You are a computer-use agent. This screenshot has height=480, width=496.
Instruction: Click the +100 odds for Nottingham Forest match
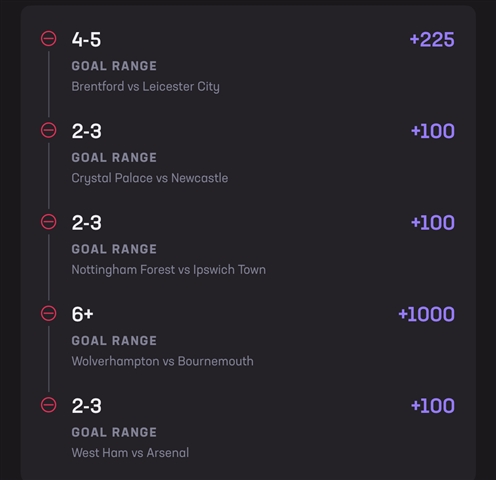point(433,223)
